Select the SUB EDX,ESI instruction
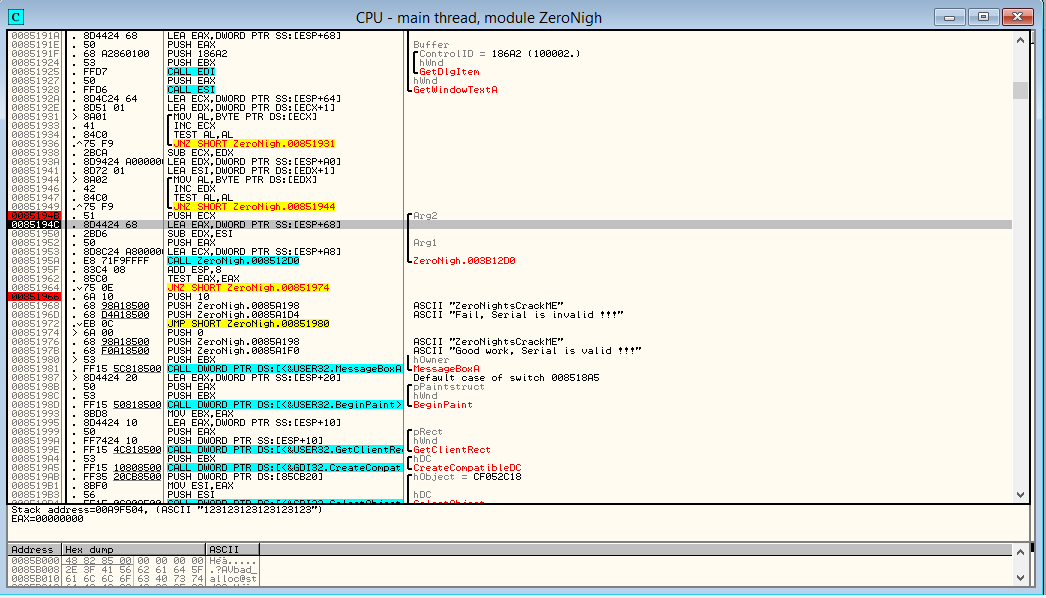The image size is (1046, 598). [200, 234]
